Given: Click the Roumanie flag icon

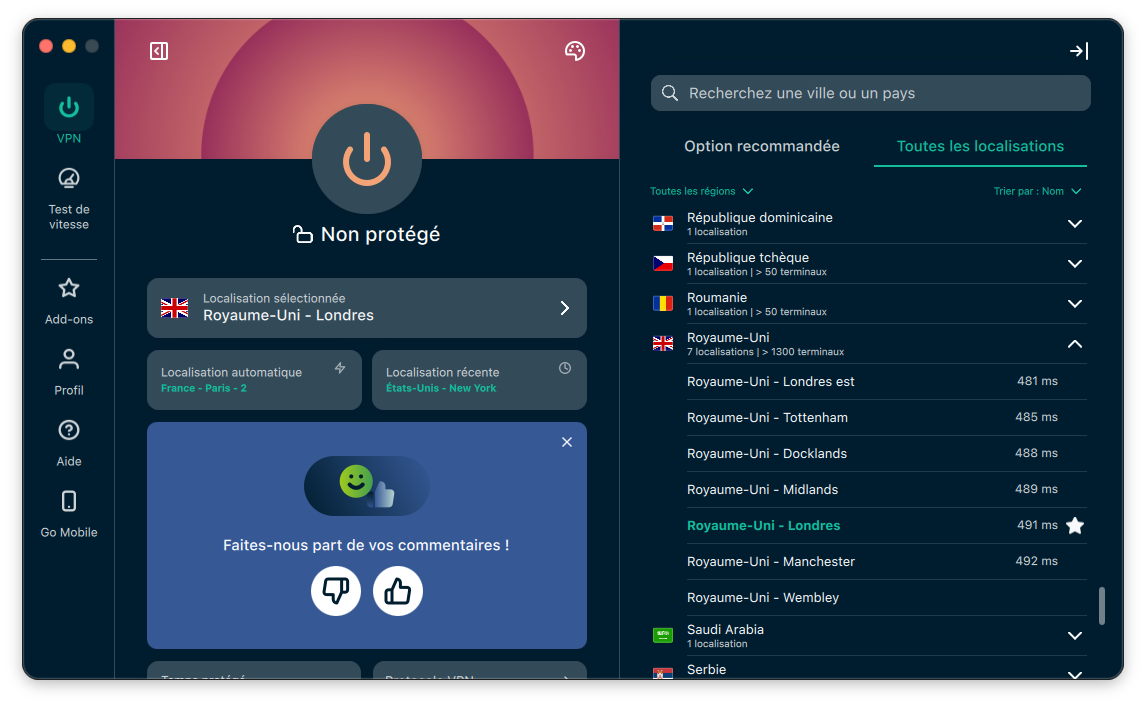Looking at the screenshot, I should click(663, 303).
